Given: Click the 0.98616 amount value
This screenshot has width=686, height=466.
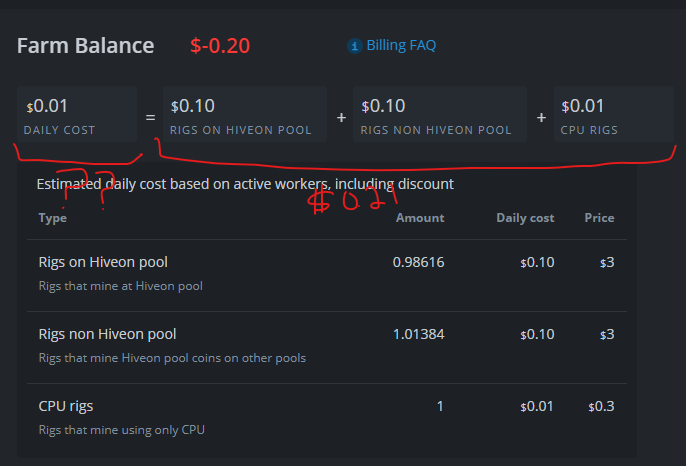Looking at the screenshot, I should click(x=418, y=262).
